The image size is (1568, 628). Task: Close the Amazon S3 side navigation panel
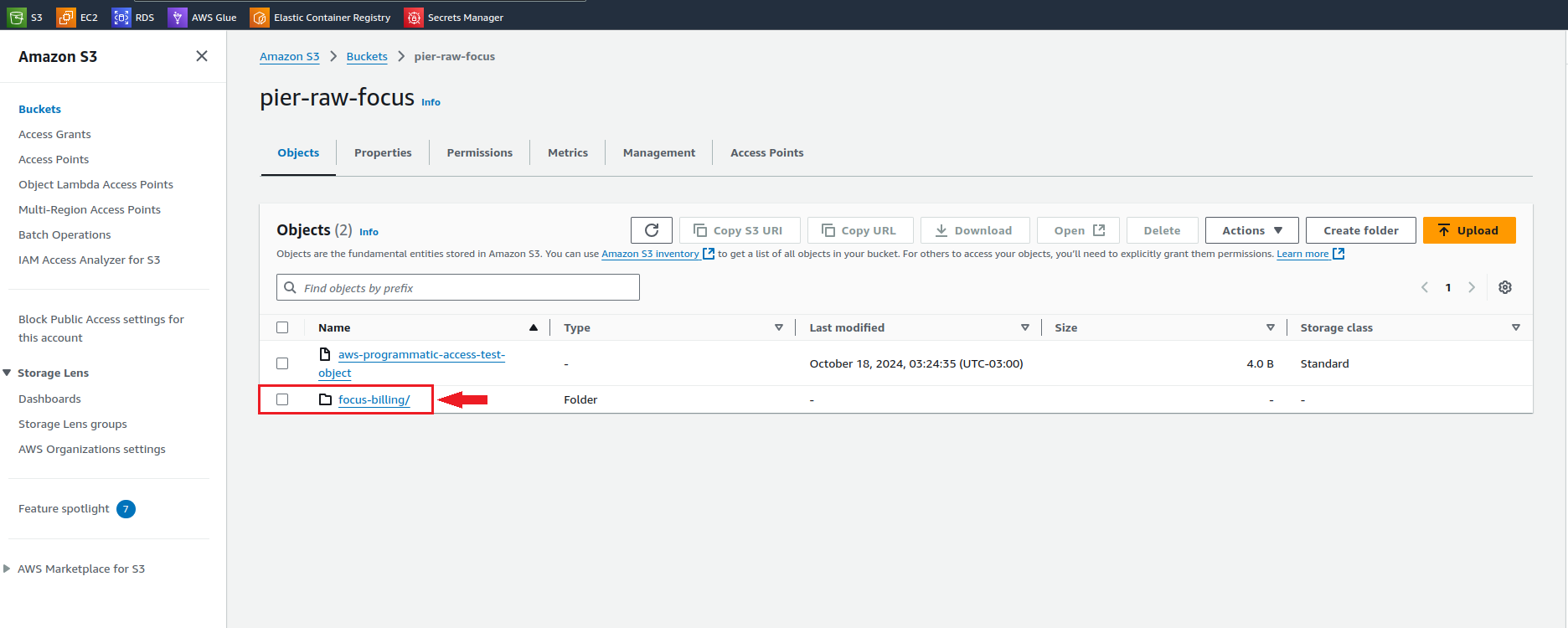point(202,56)
